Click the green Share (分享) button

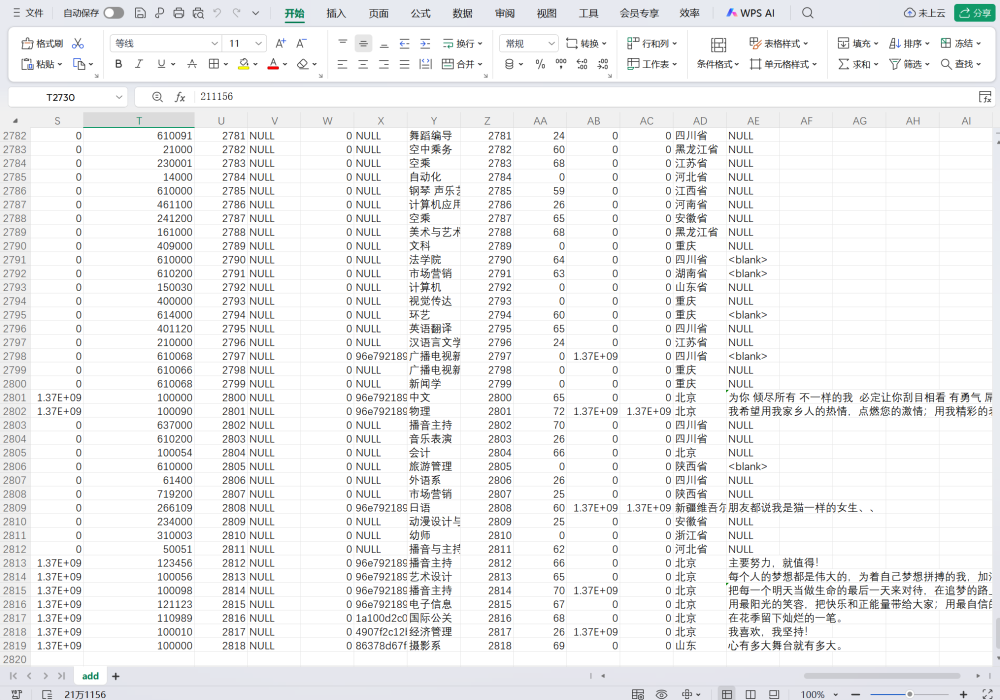pyautogui.click(x=973, y=13)
